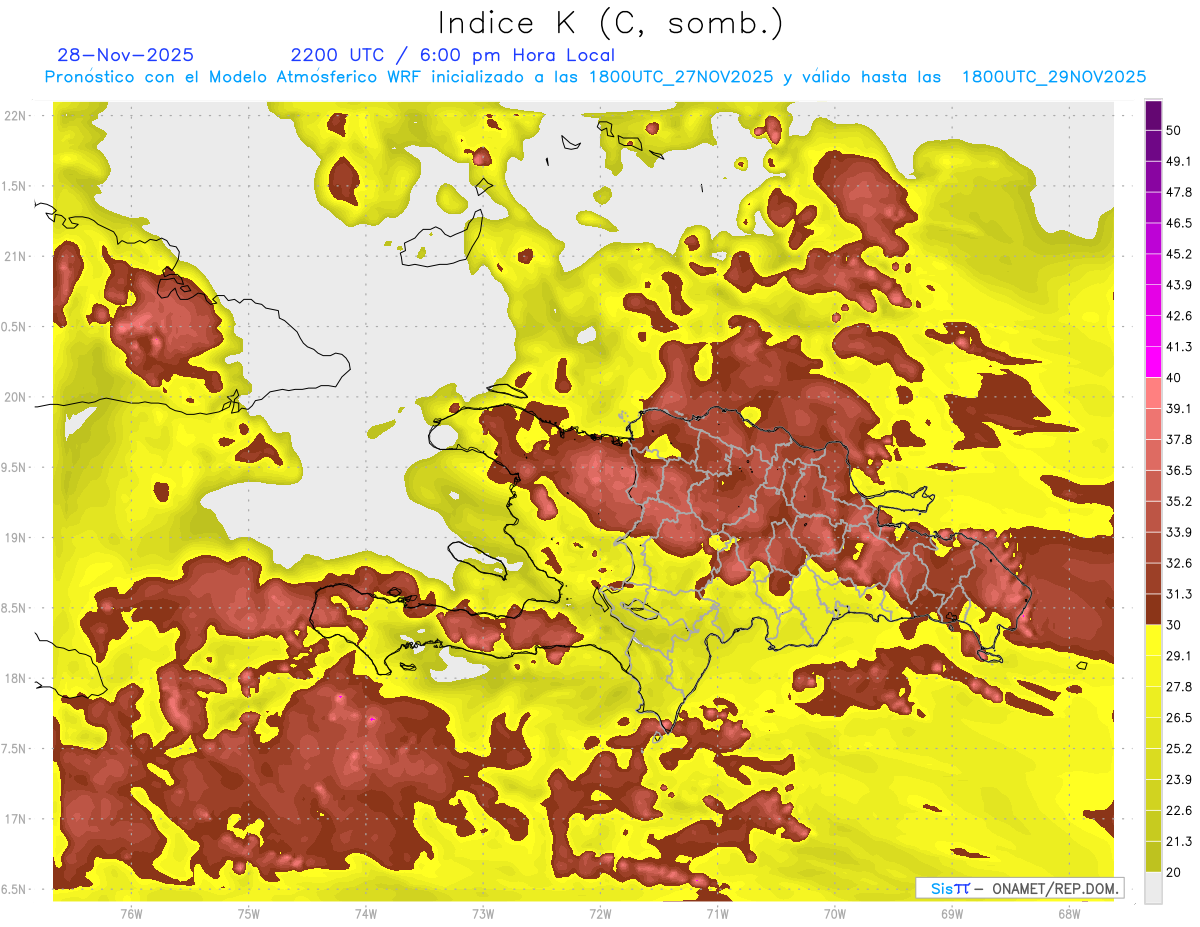Click the "Sistt - ONAMET/REP.DOM." credit label

coord(1019,888)
